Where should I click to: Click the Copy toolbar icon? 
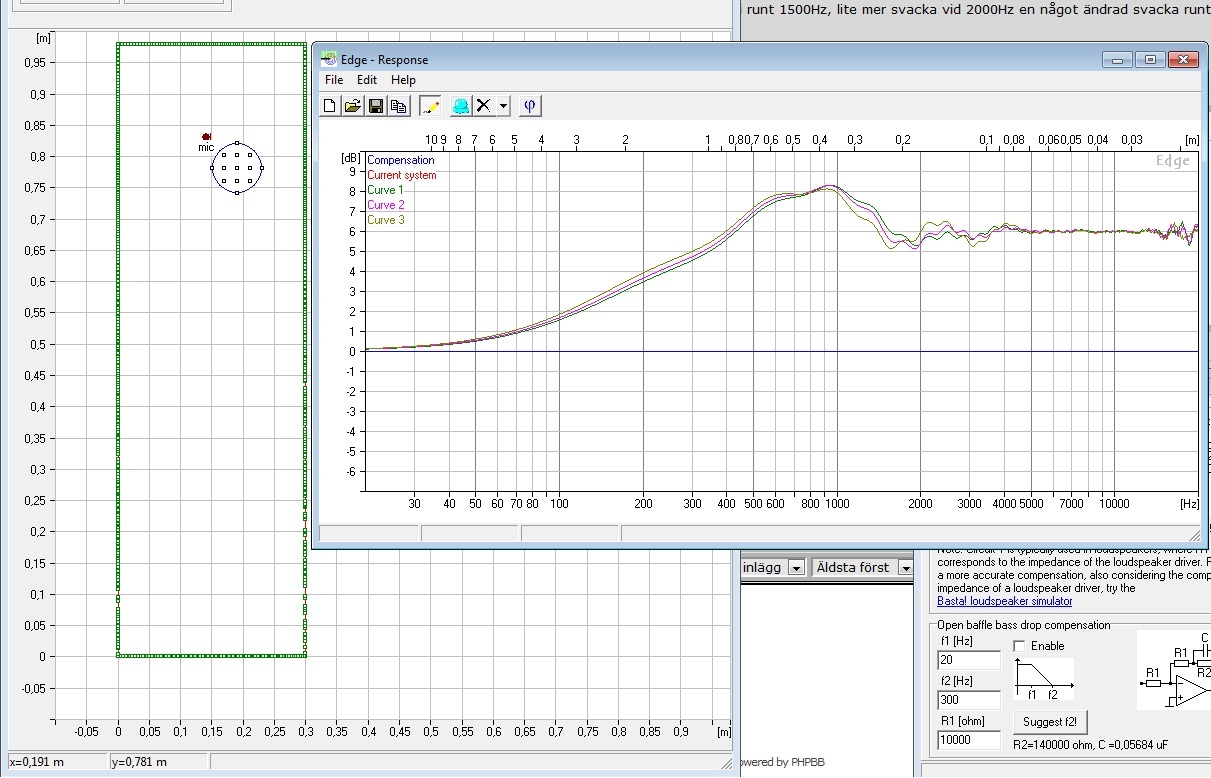399,106
